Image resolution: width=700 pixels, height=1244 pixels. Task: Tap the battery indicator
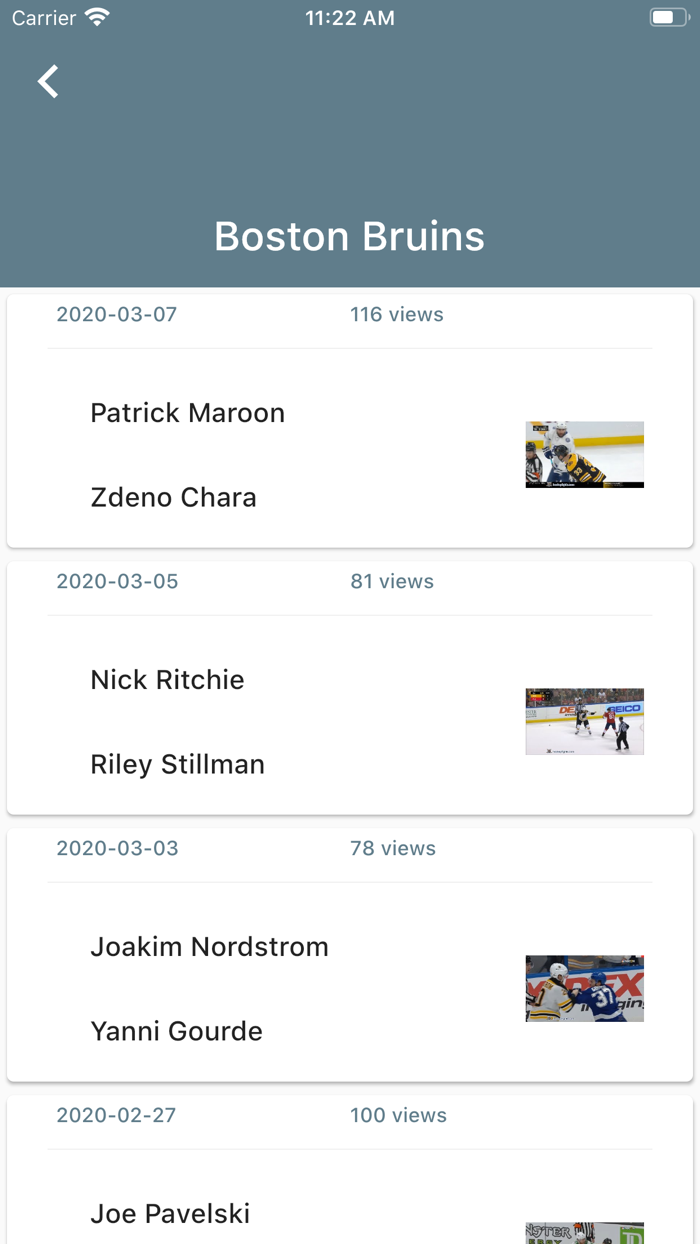(666, 17)
